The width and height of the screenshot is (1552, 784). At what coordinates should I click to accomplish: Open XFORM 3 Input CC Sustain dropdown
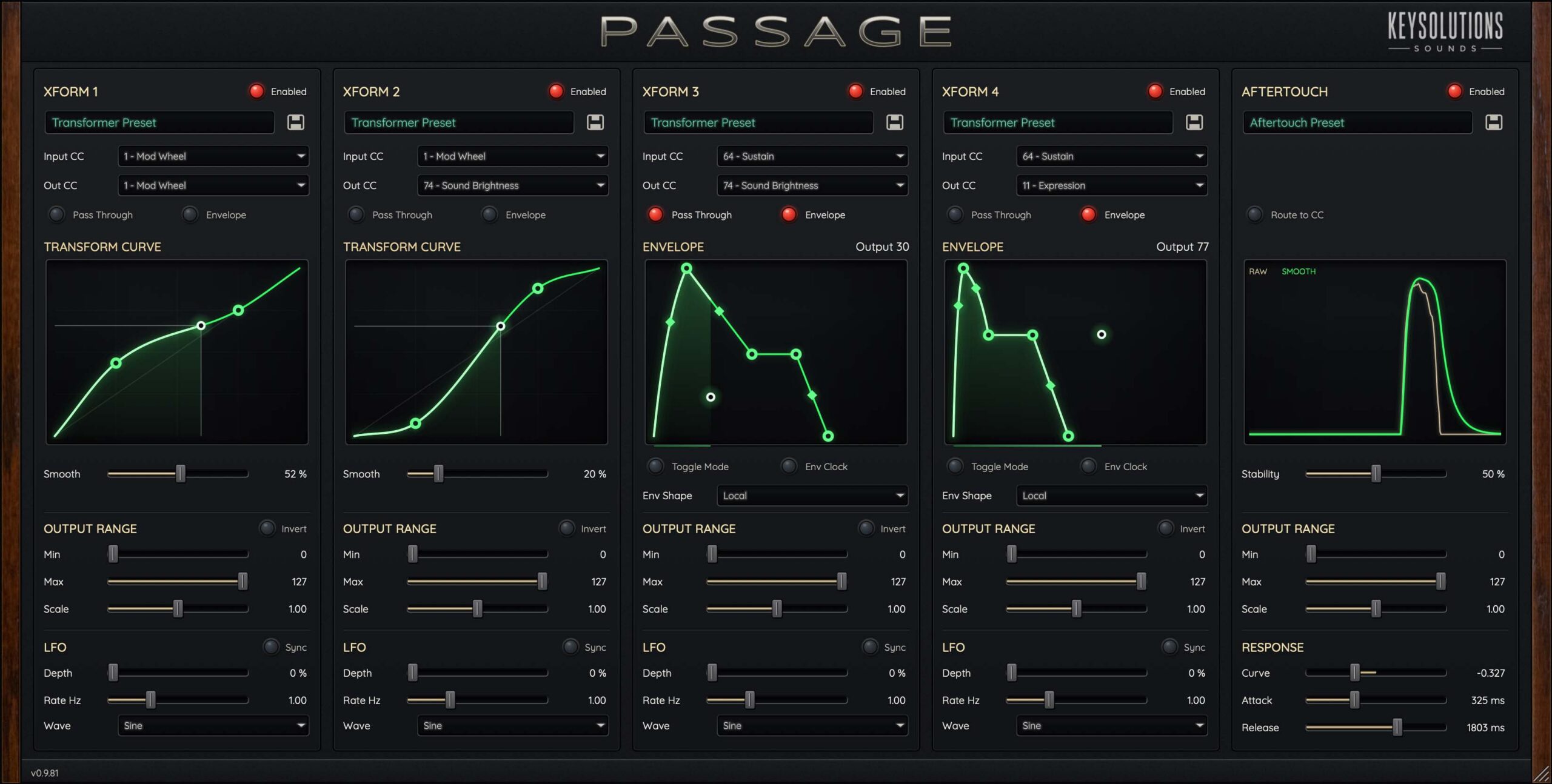click(x=812, y=156)
